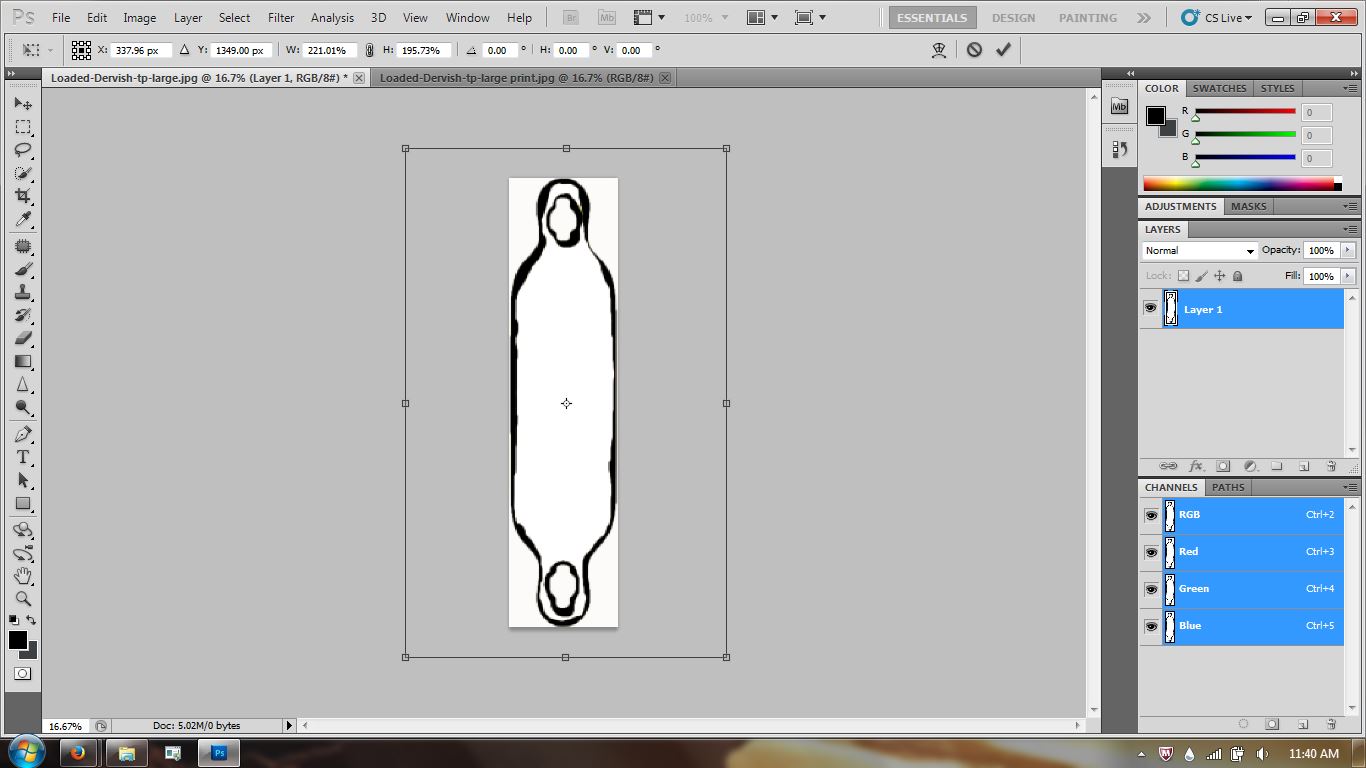Hide Layer 1 visibility

pos(1151,308)
